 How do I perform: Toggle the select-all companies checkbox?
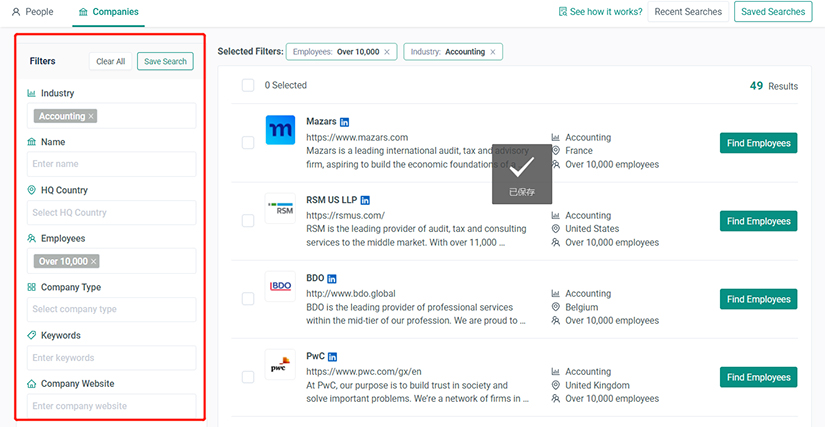click(248, 86)
